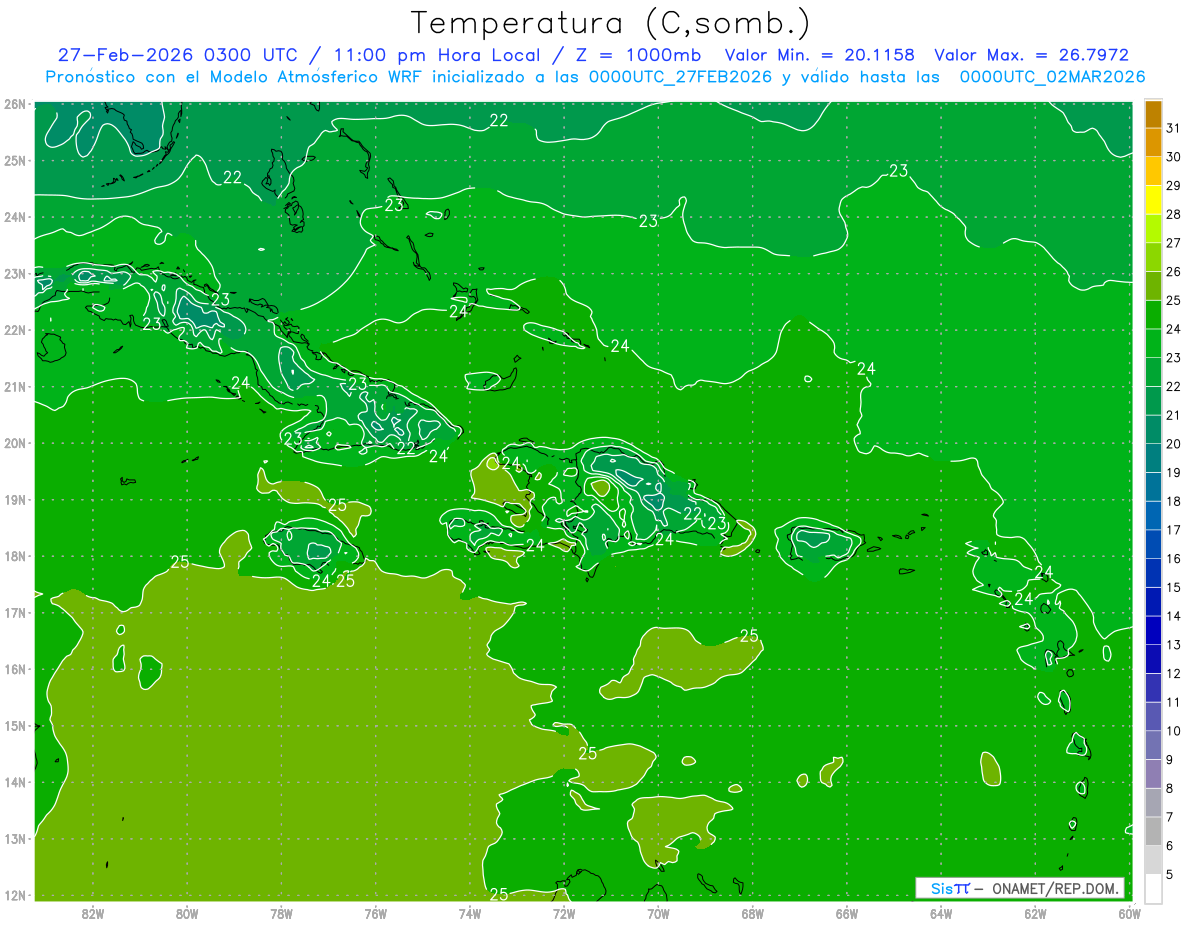Click the 68W longitude axis label
The image size is (1200, 927).
(x=752, y=913)
